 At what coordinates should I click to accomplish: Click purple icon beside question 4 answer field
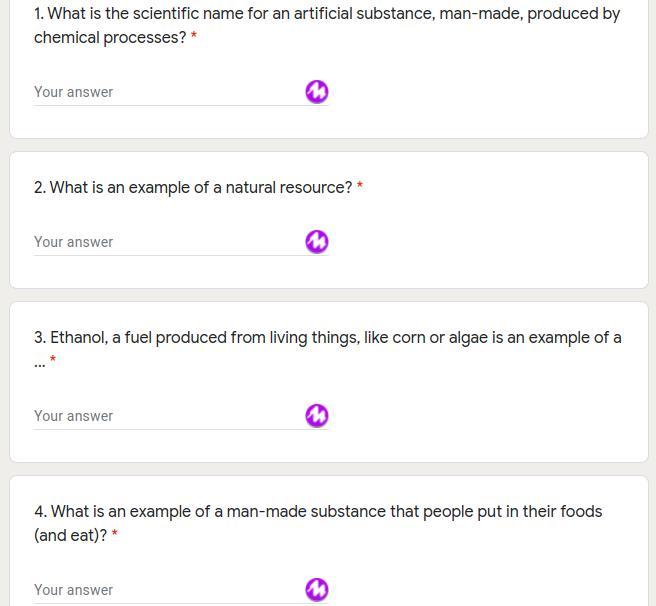316,590
